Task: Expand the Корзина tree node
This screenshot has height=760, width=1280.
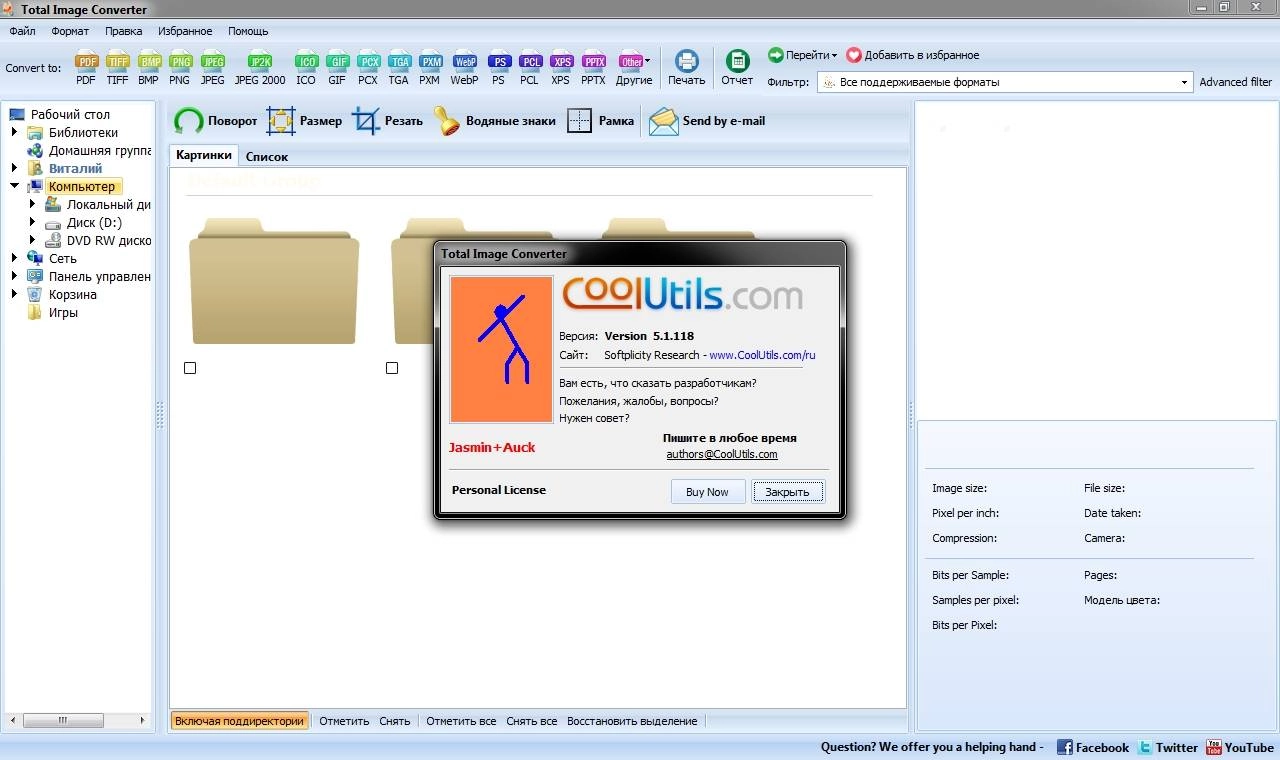Action: pyautogui.click(x=15, y=294)
